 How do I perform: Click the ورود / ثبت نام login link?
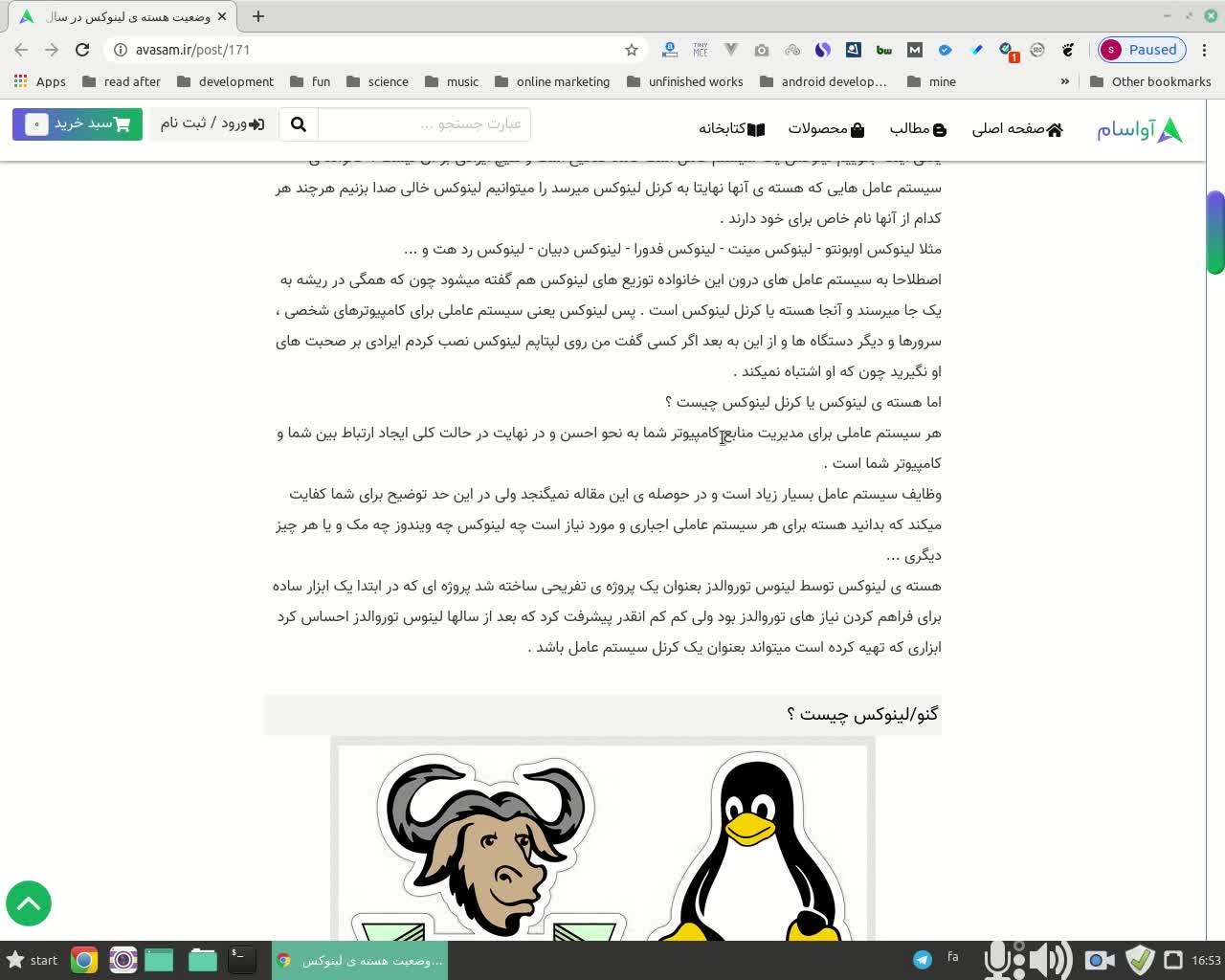pos(212,124)
